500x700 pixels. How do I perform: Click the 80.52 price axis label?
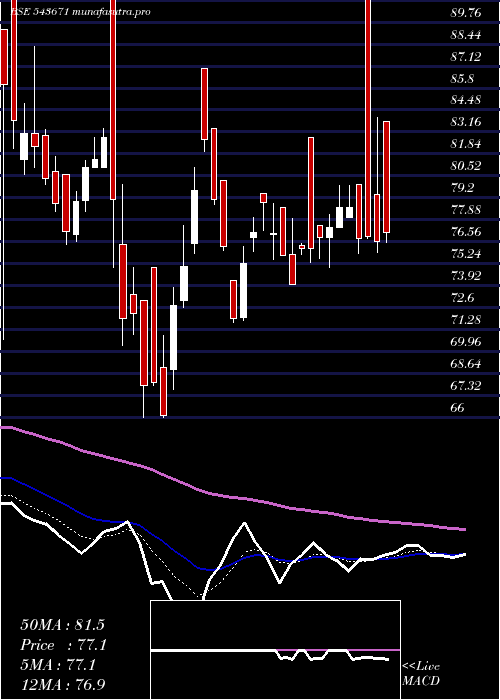pyautogui.click(x=466, y=166)
